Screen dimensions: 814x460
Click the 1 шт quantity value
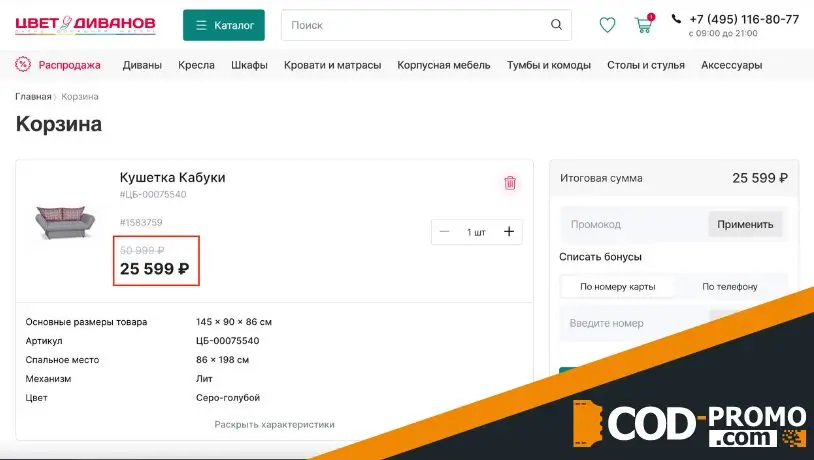(476, 232)
